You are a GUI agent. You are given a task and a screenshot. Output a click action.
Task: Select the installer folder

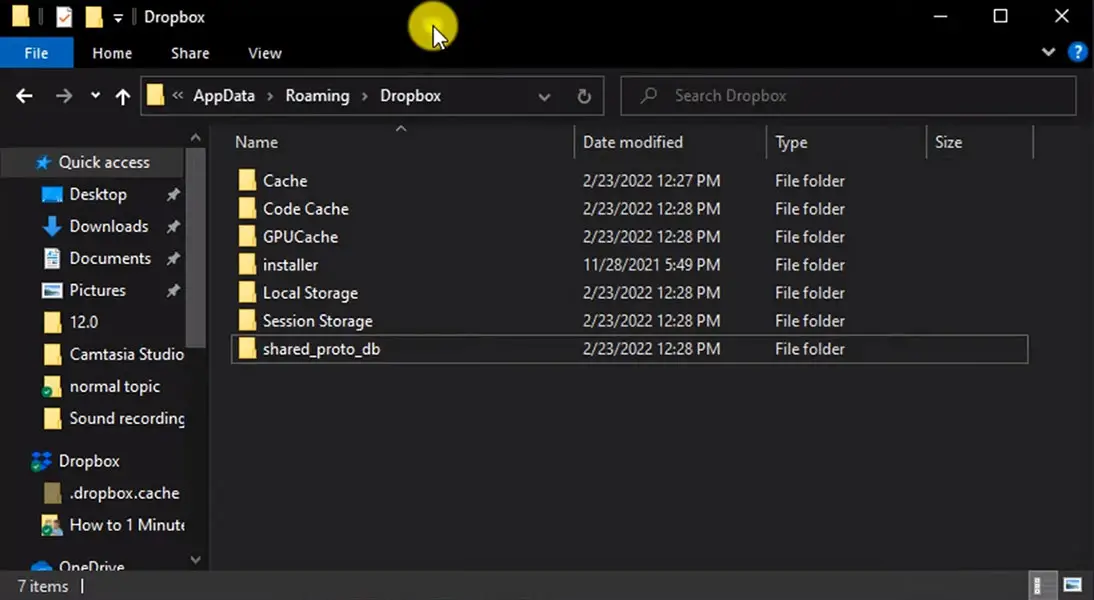point(290,264)
